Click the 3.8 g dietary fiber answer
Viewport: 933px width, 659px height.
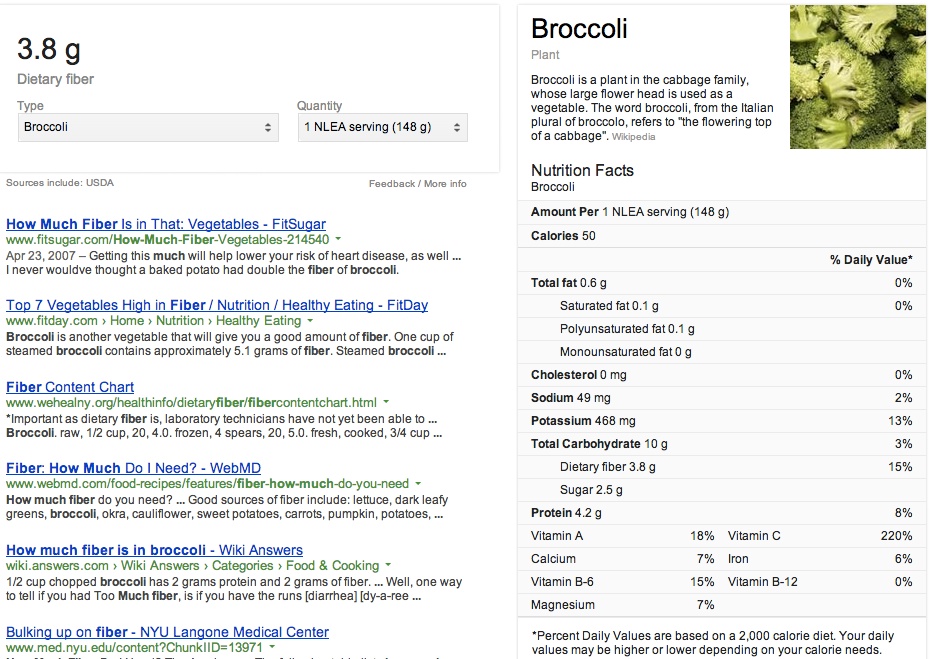49,49
